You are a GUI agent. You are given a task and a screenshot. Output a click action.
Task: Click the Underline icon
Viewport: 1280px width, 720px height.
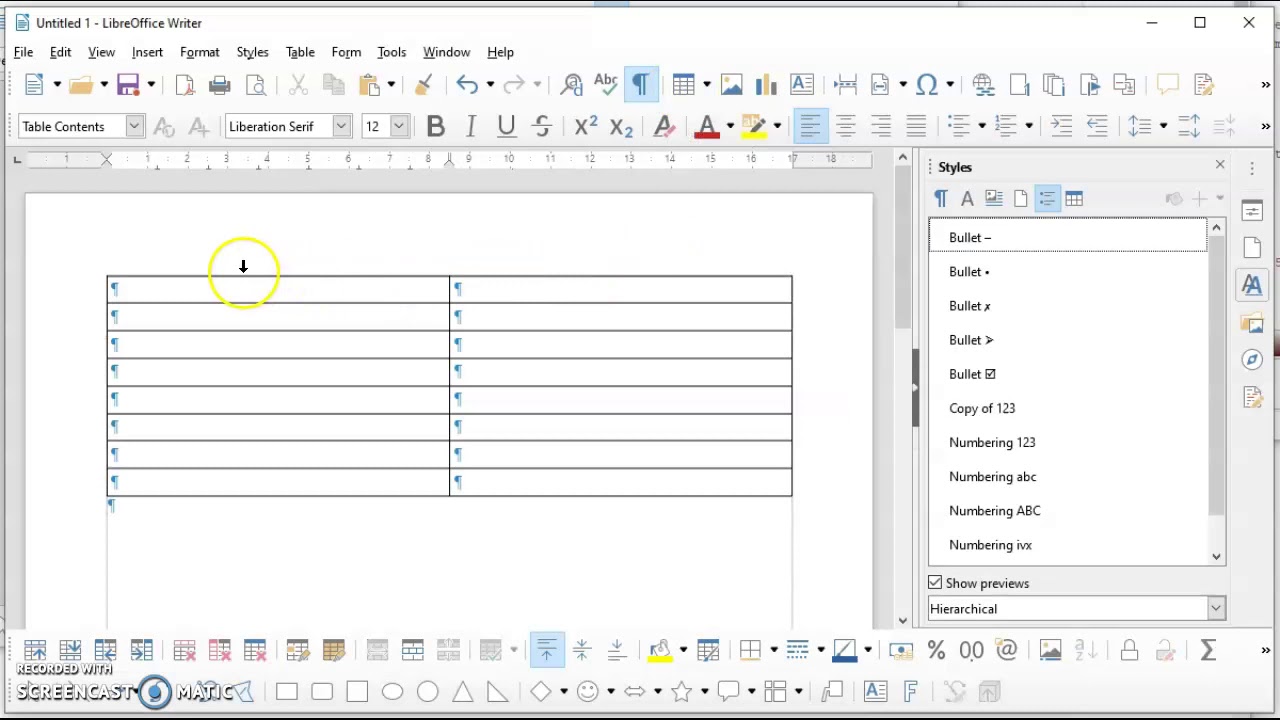506,126
